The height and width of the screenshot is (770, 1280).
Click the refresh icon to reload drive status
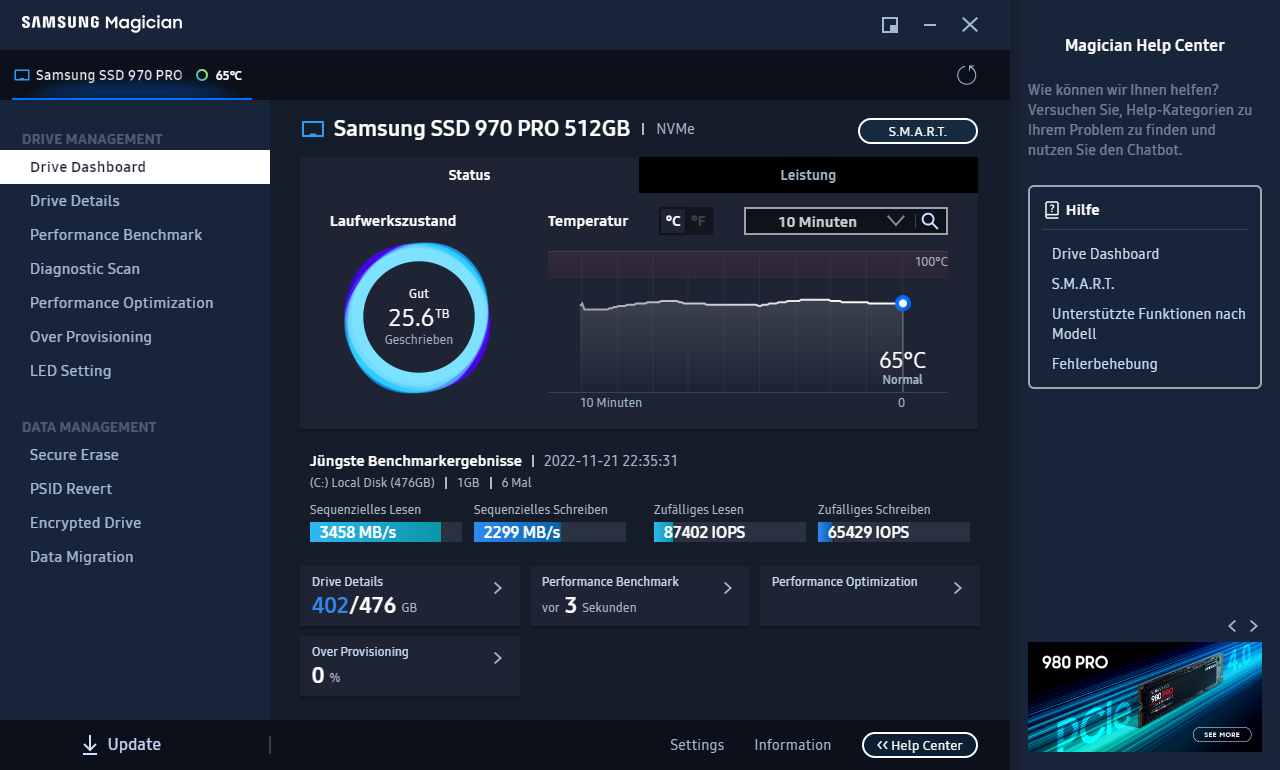click(966, 75)
